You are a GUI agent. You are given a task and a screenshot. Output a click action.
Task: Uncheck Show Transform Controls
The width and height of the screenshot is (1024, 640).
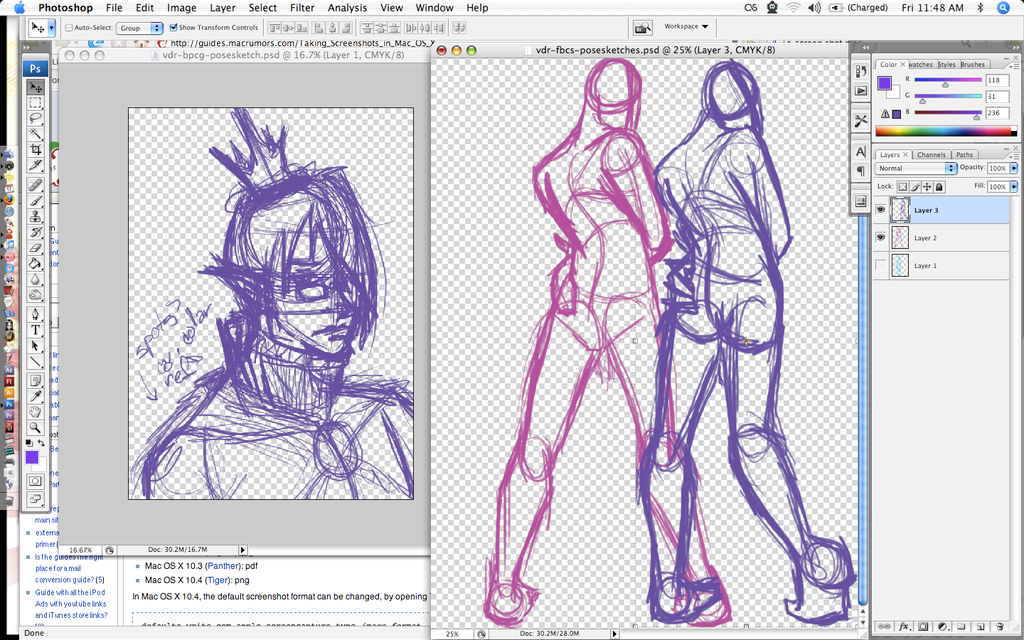(x=173, y=27)
